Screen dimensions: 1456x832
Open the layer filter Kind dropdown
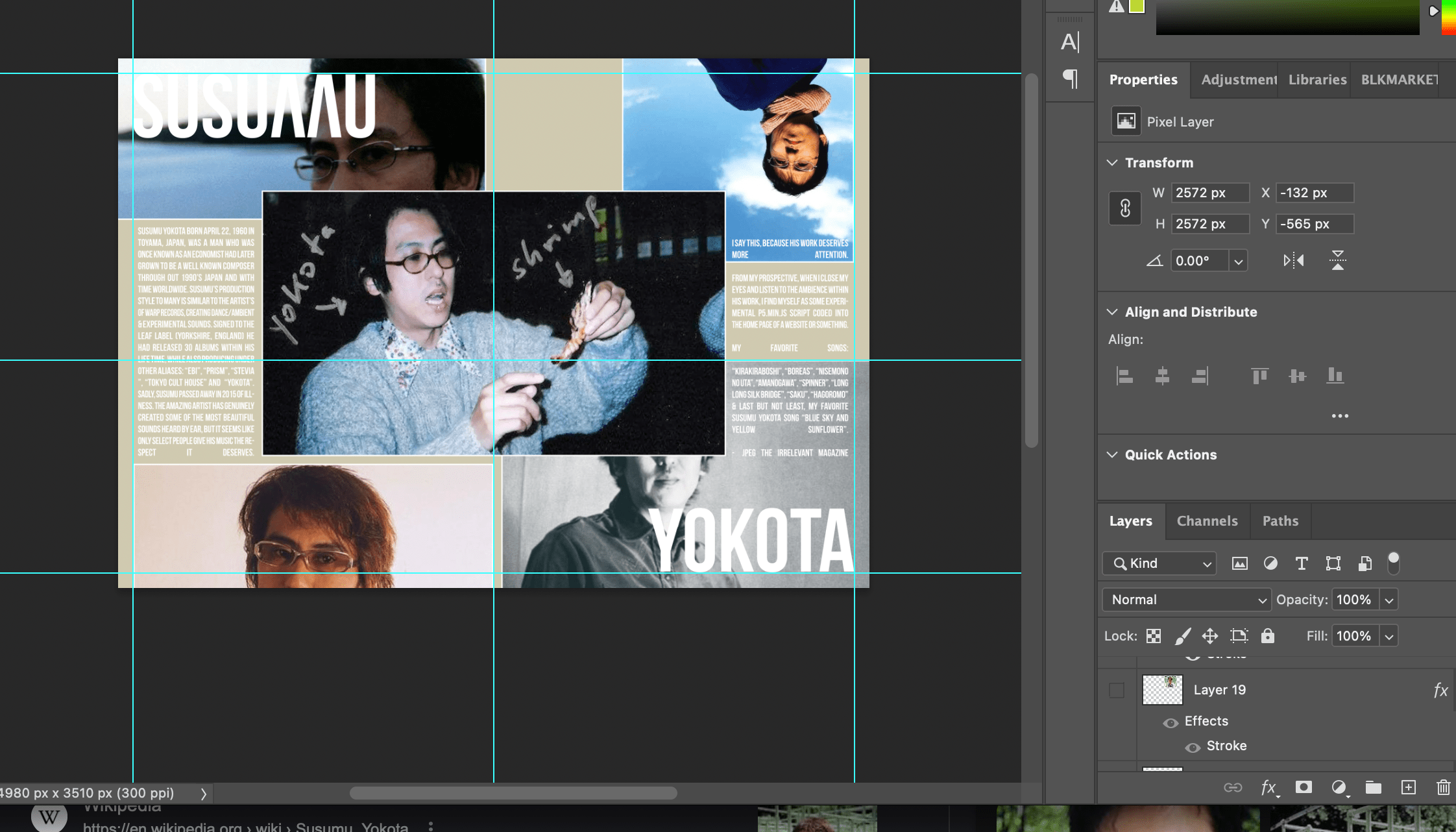[x=1159, y=563]
